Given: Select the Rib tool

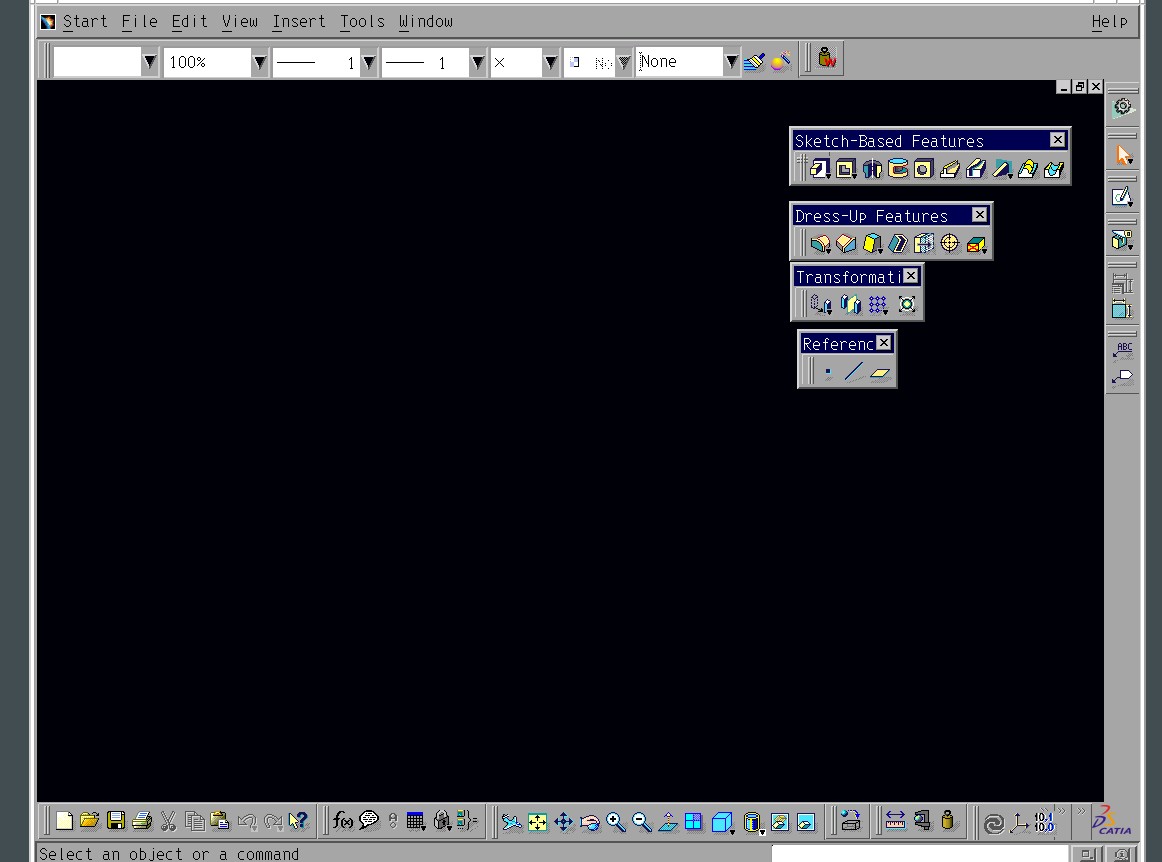Looking at the screenshot, I should coord(949,169).
